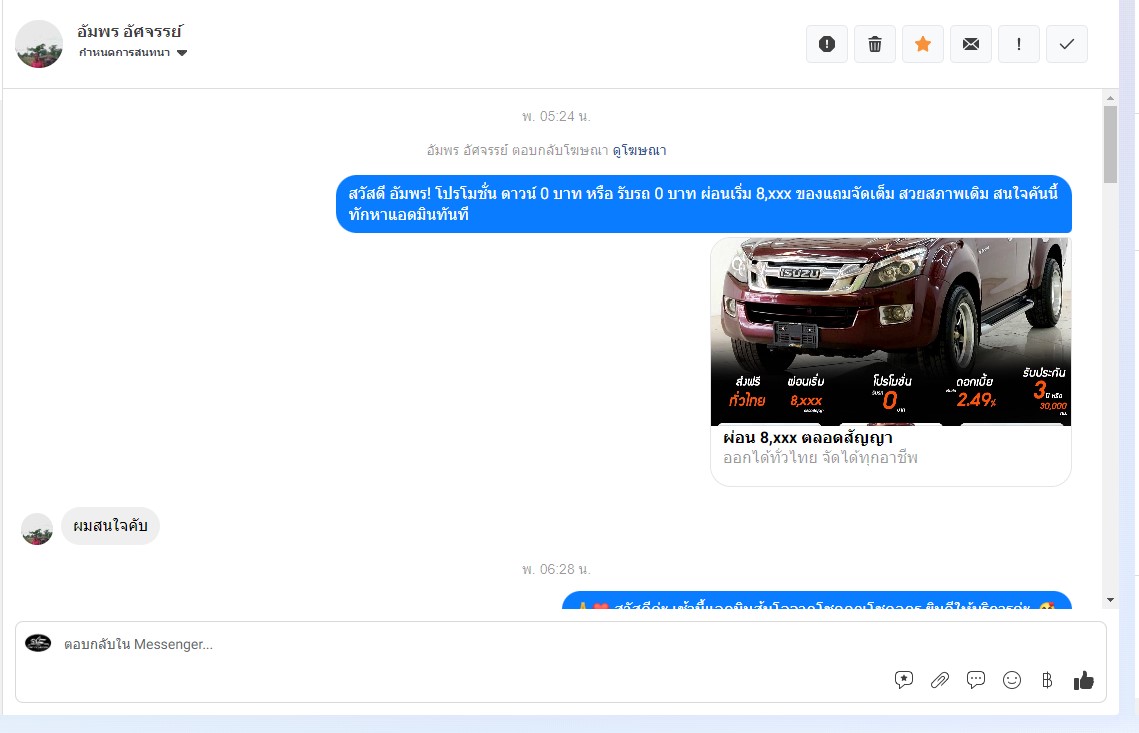Viewport: 1139px width, 733px height.
Task: Click the down arrow of chat scrollbar
Action: coord(1110,600)
